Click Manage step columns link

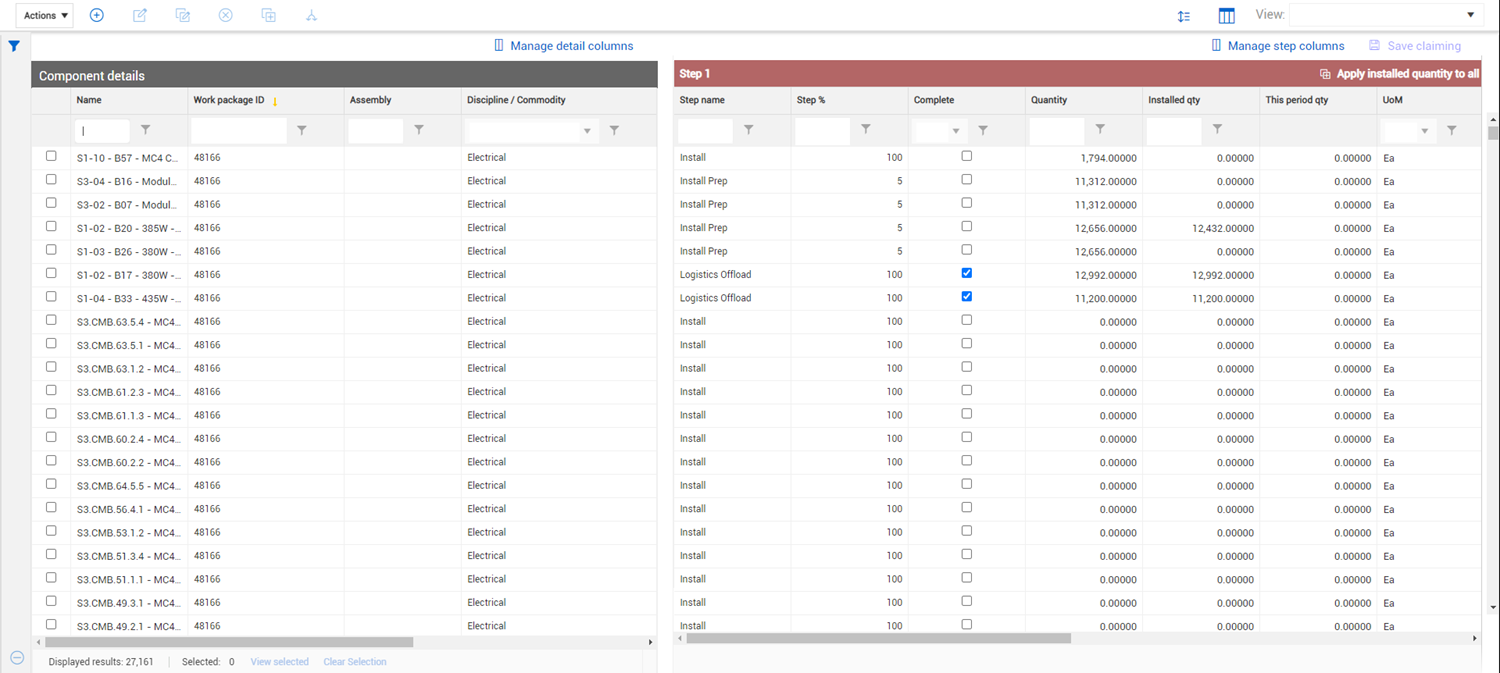click(x=1277, y=46)
